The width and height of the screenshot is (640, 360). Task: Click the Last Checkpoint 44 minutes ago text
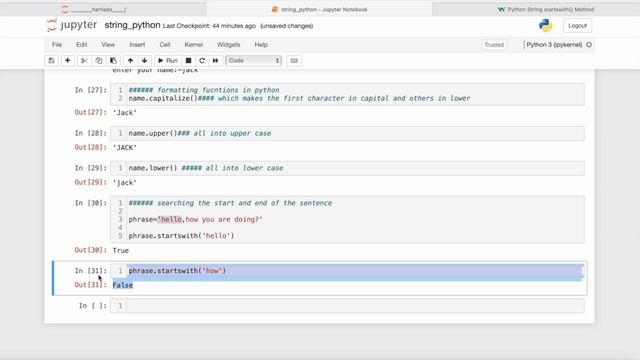point(209,26)
